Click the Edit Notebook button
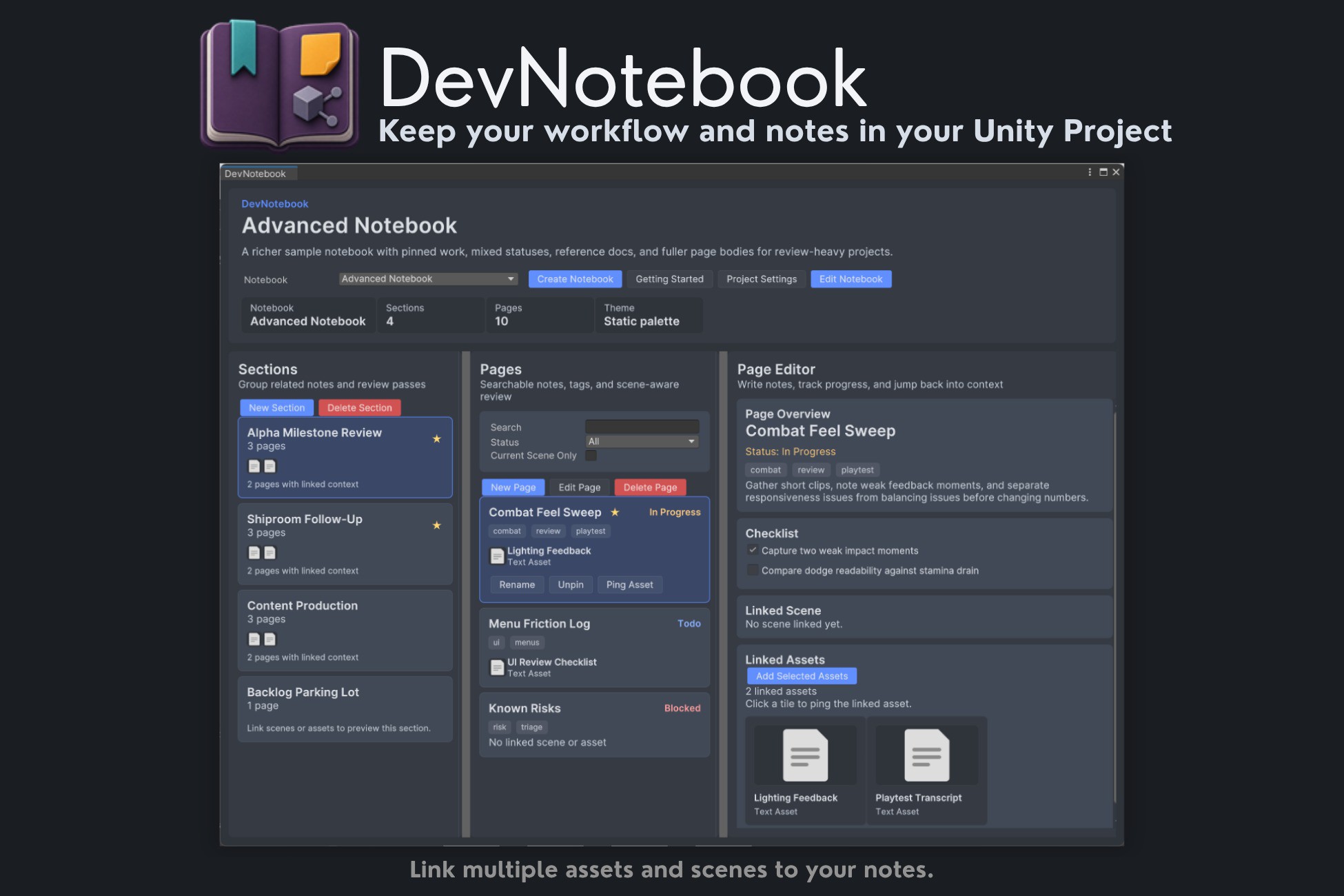The image size is (1344, 896). pos(851,279)
